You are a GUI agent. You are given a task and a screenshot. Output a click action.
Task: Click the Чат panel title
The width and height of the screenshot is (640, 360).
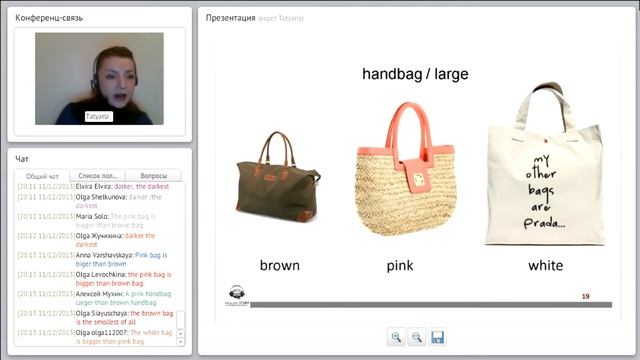[x=22, y=159]
